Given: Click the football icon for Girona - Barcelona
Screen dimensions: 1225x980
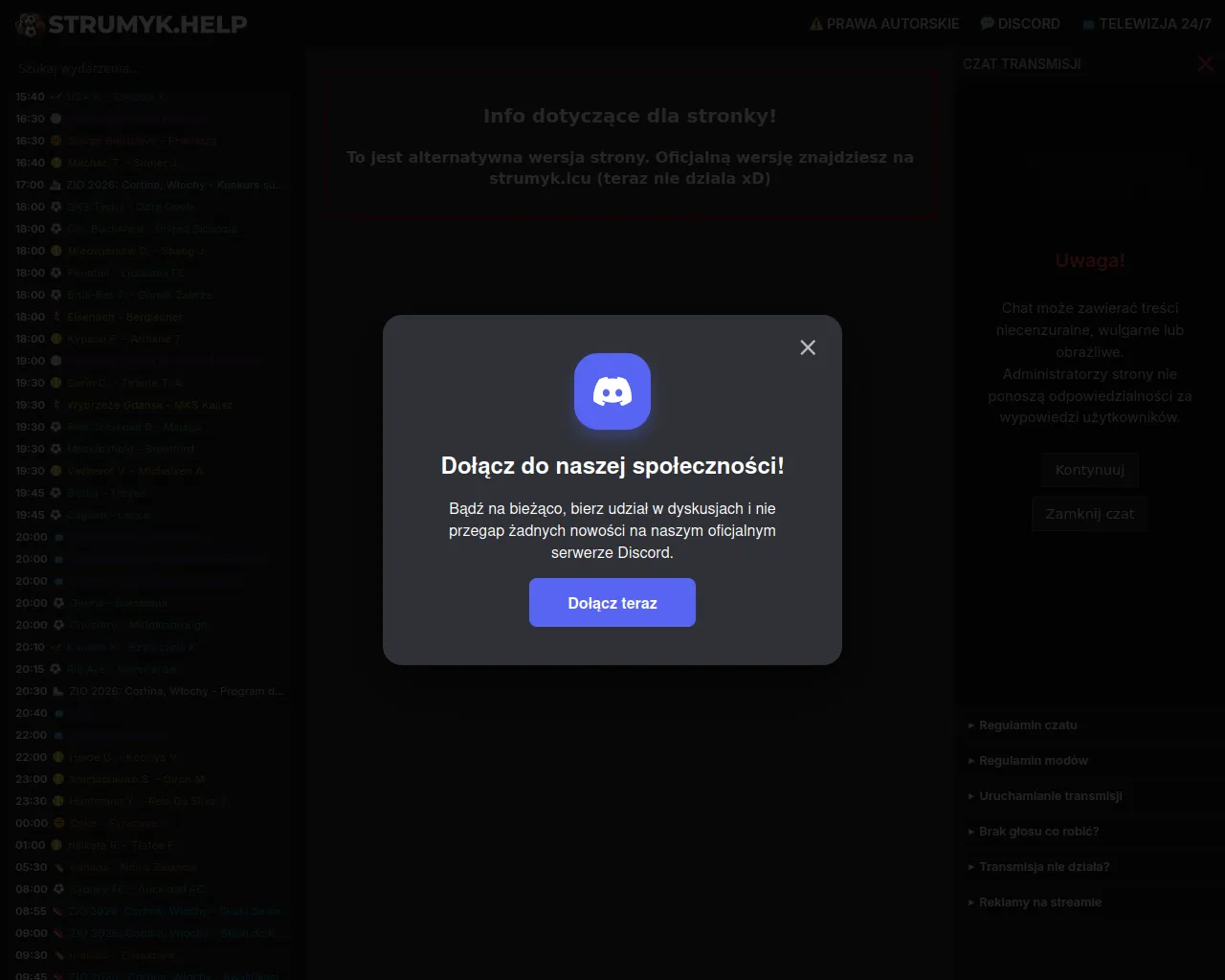Looking at the screenshot, I should [59, 603].
